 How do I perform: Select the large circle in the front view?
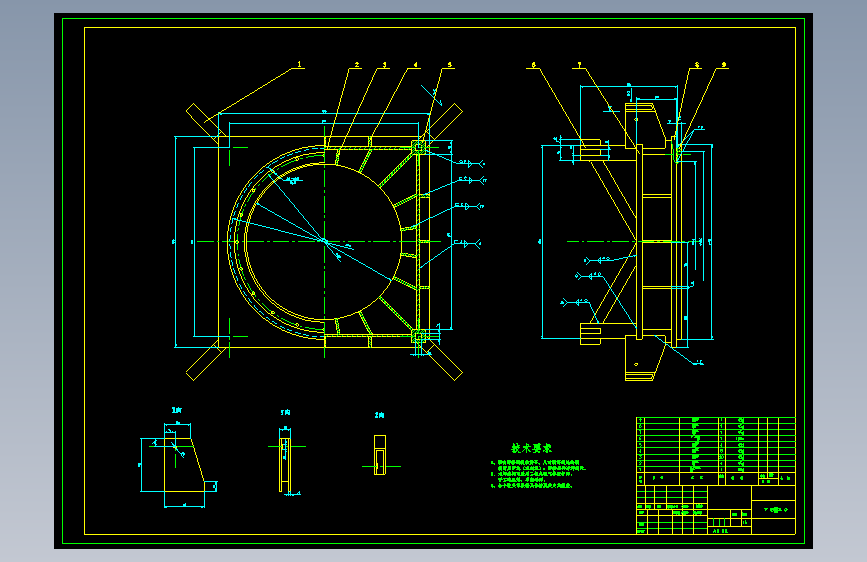click(323, 241)
